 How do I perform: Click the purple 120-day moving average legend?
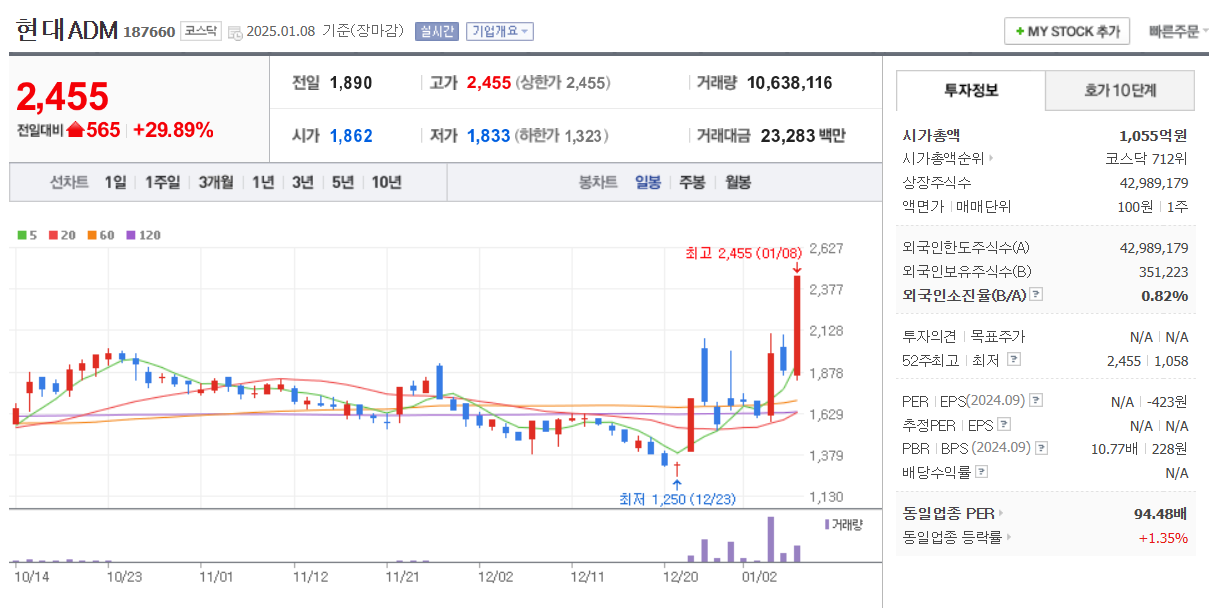142,236
